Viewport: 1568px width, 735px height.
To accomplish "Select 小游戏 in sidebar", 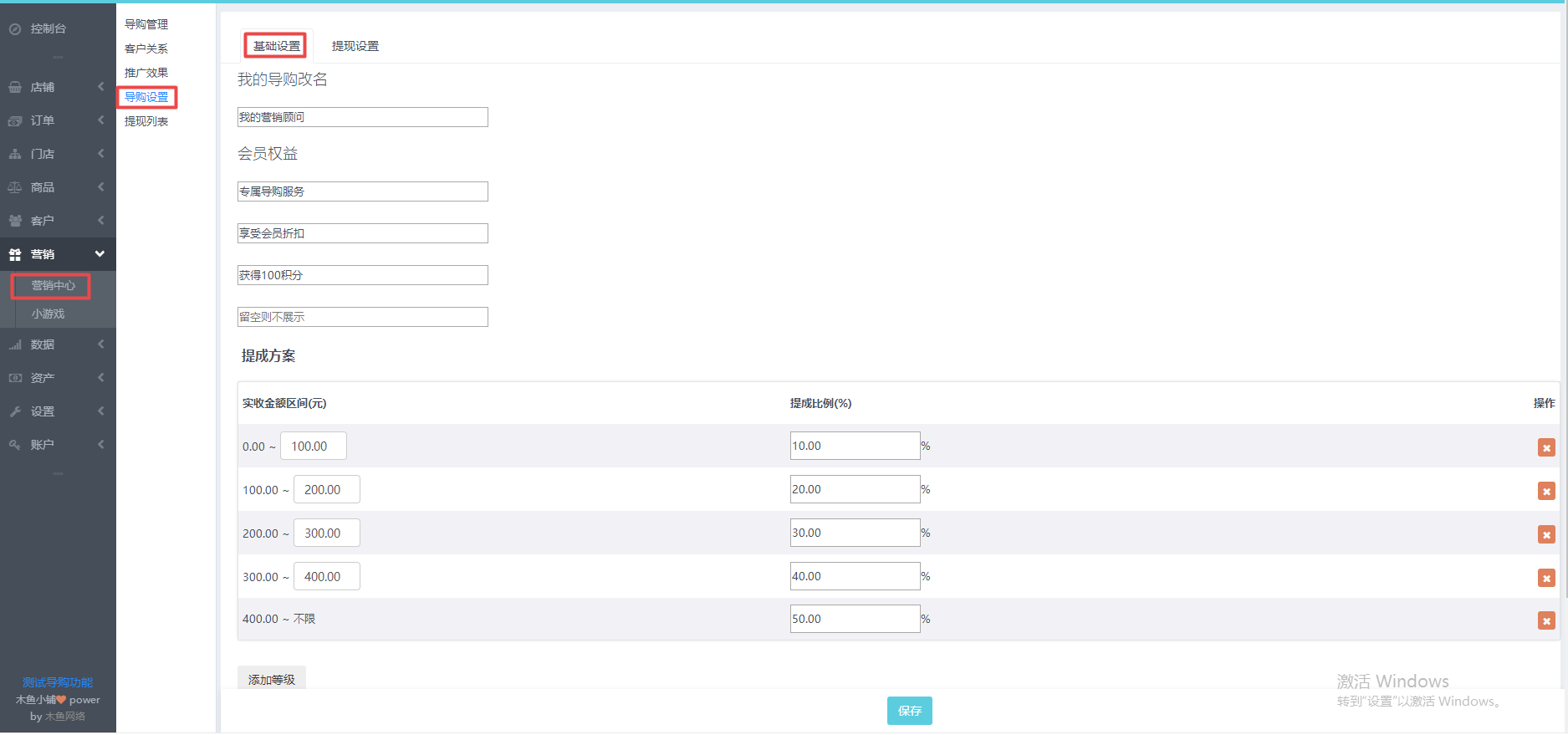I will (x=48, y=314).
